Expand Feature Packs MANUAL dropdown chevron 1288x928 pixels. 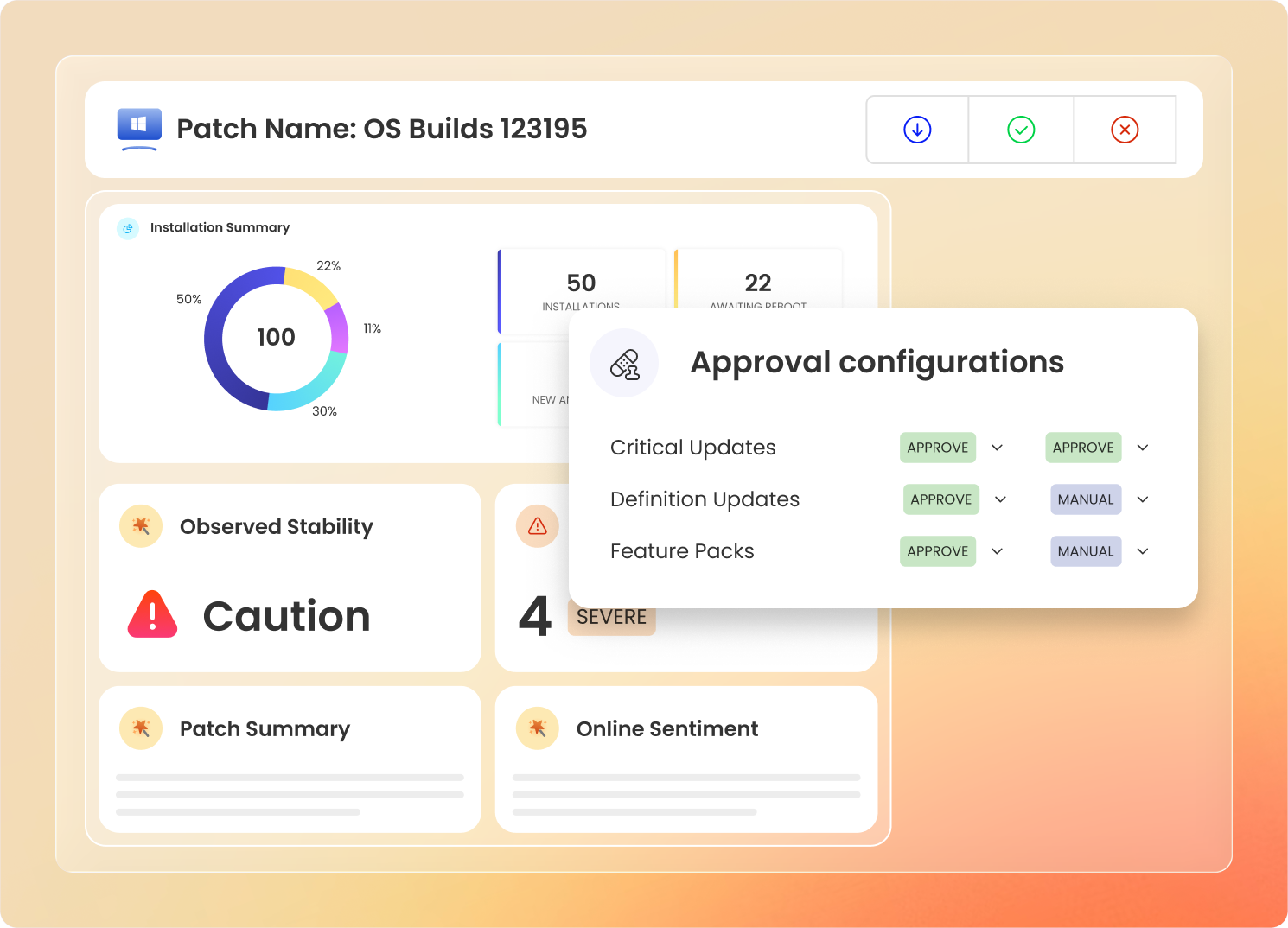tap(1143, 551)
